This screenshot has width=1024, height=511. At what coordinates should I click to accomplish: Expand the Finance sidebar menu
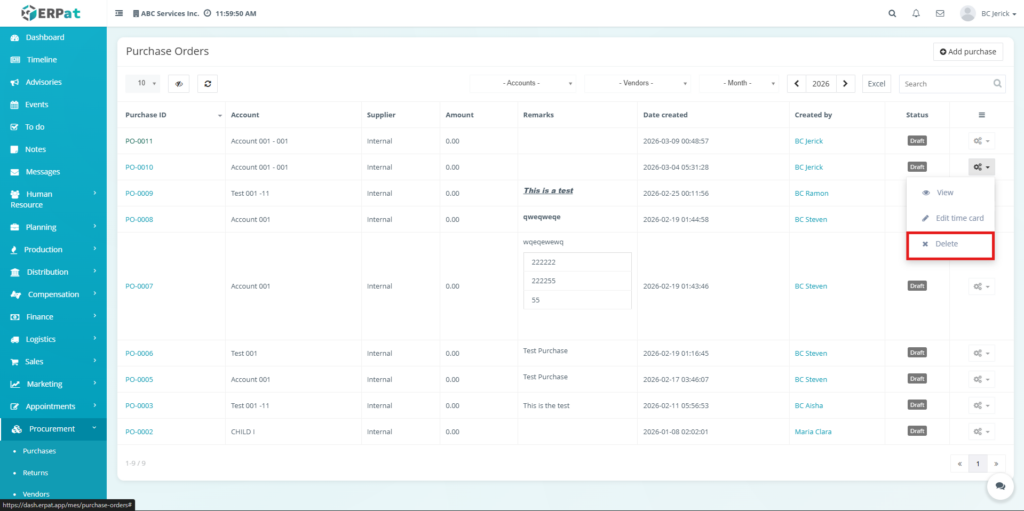[x=53, y=317]
